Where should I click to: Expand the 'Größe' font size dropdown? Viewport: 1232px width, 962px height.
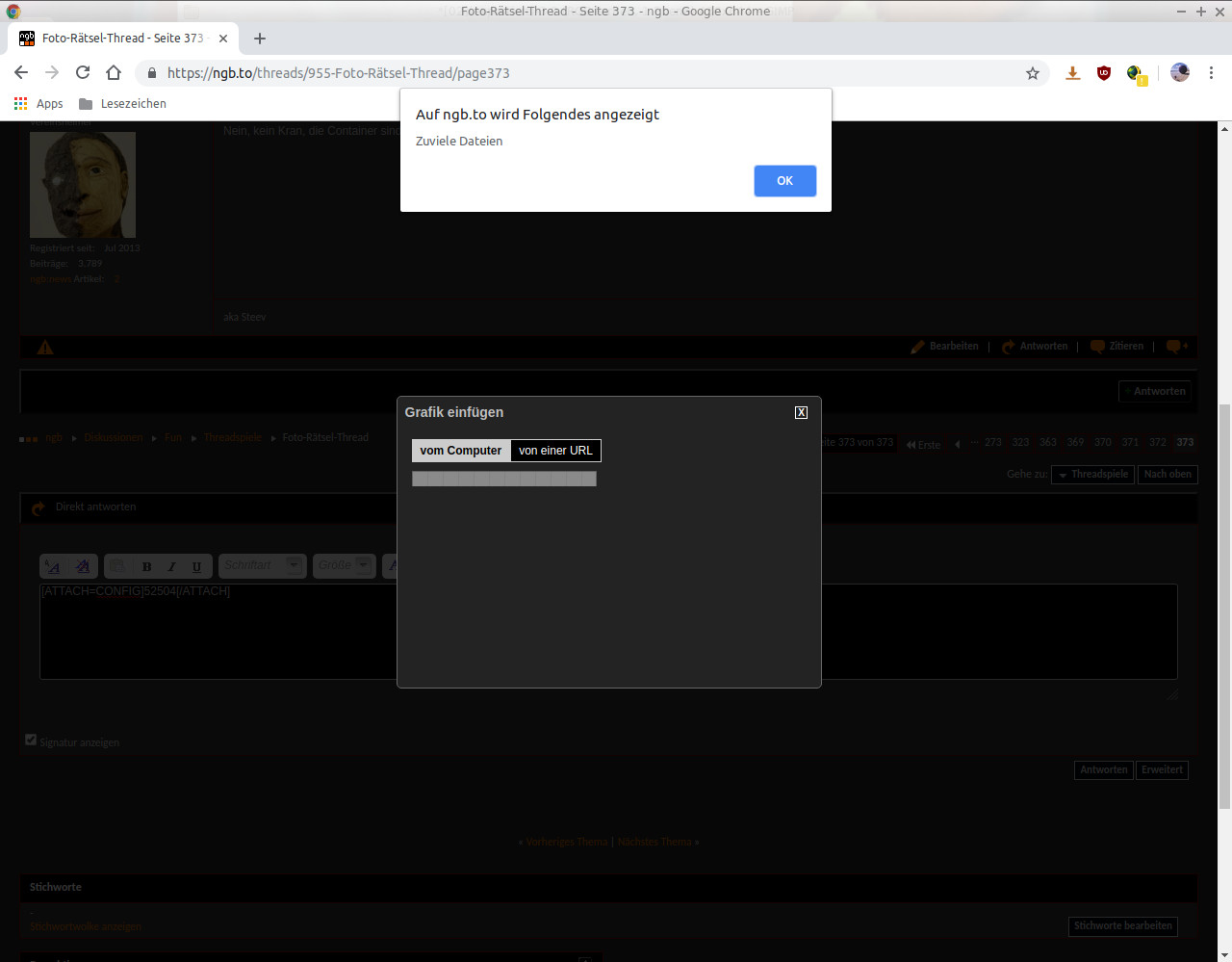344,565
